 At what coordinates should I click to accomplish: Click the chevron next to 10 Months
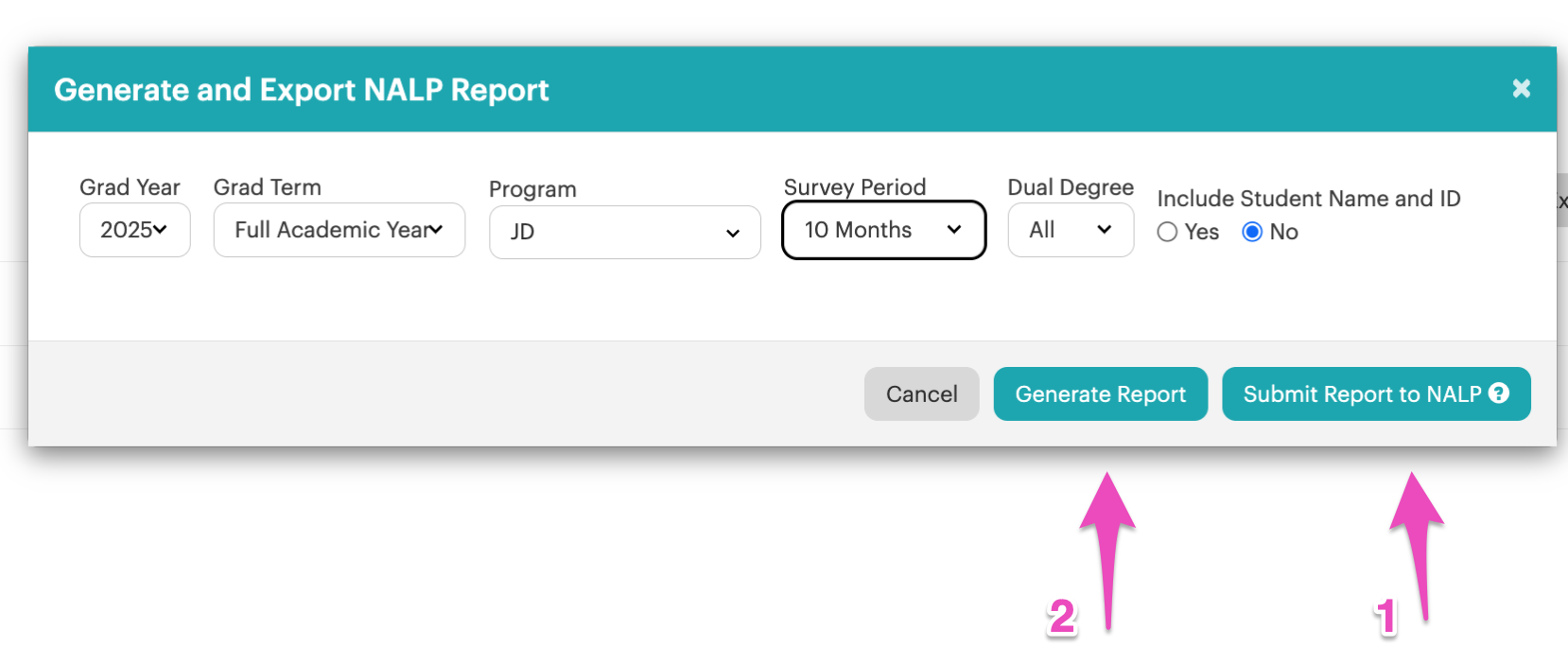[954, 229]
